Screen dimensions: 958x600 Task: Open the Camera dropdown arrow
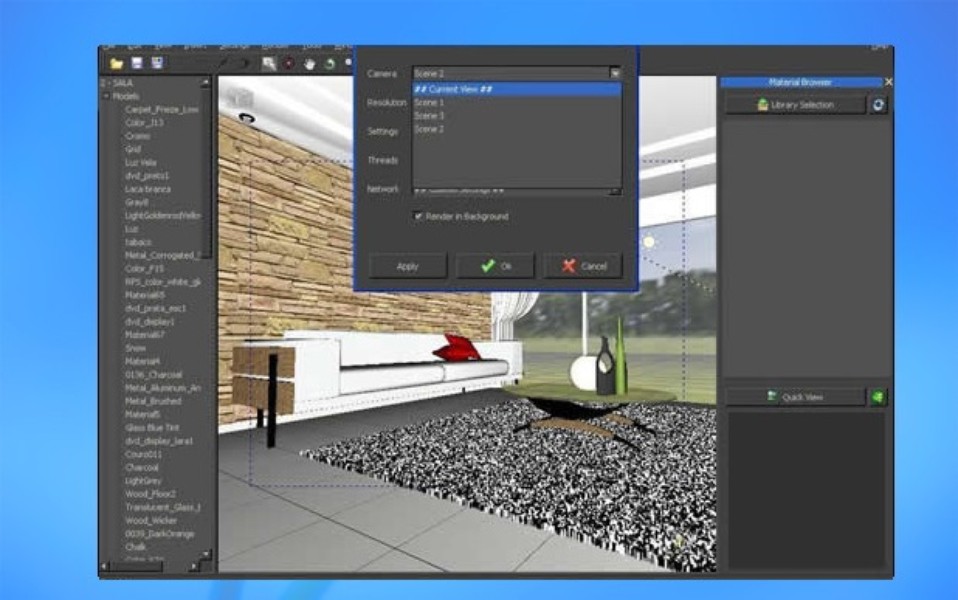click(x=615, y=73)
